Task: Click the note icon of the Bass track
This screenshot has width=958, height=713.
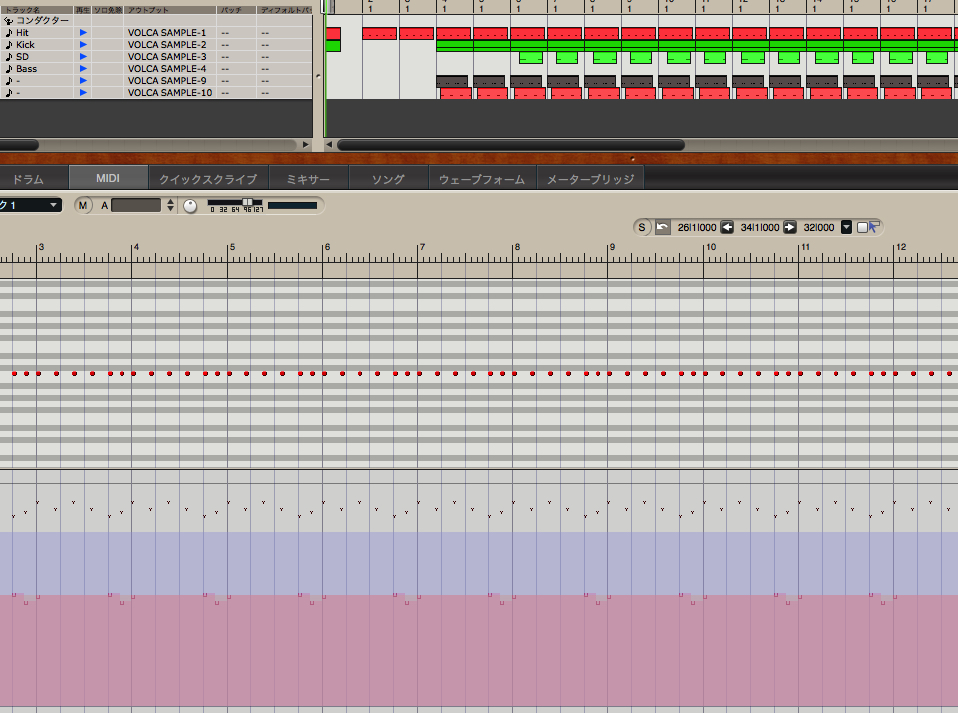Action: coord(9,68)
